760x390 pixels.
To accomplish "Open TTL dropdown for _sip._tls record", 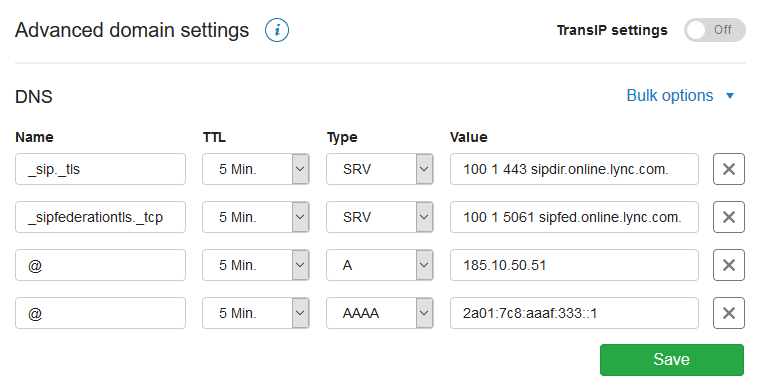I will tap(256, 169).
